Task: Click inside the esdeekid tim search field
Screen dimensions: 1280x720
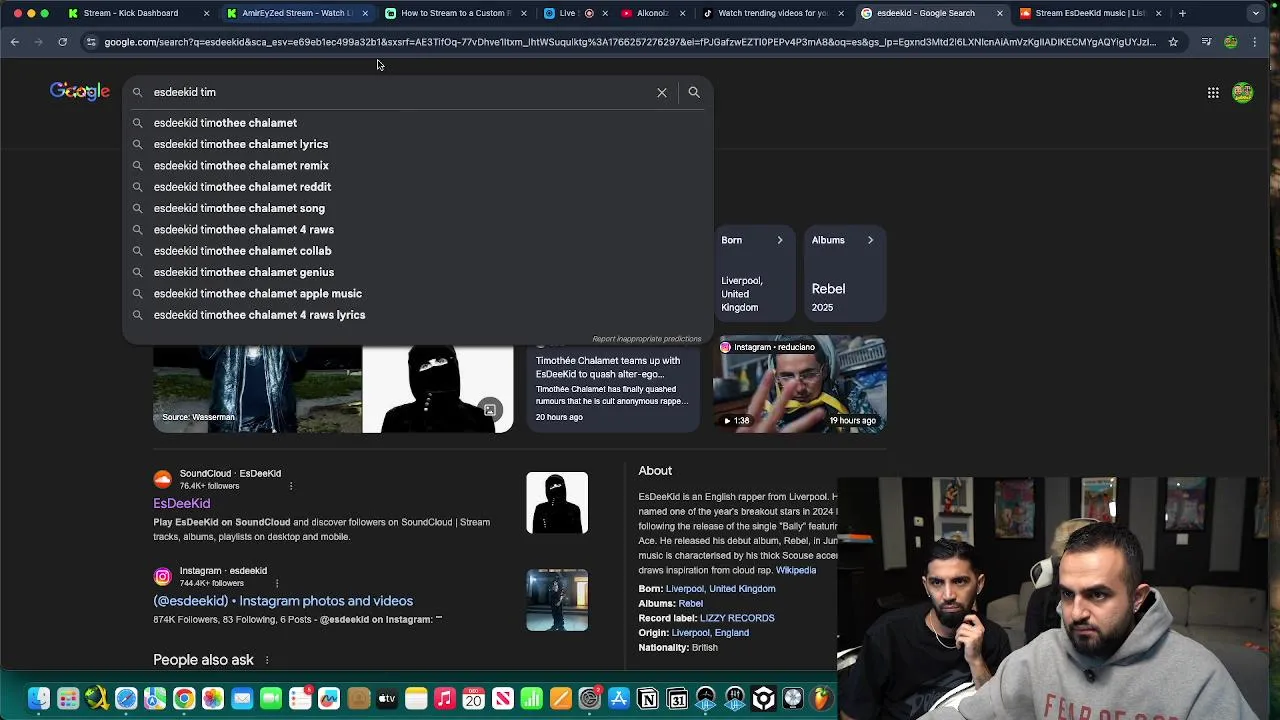Action: (400, 92)
